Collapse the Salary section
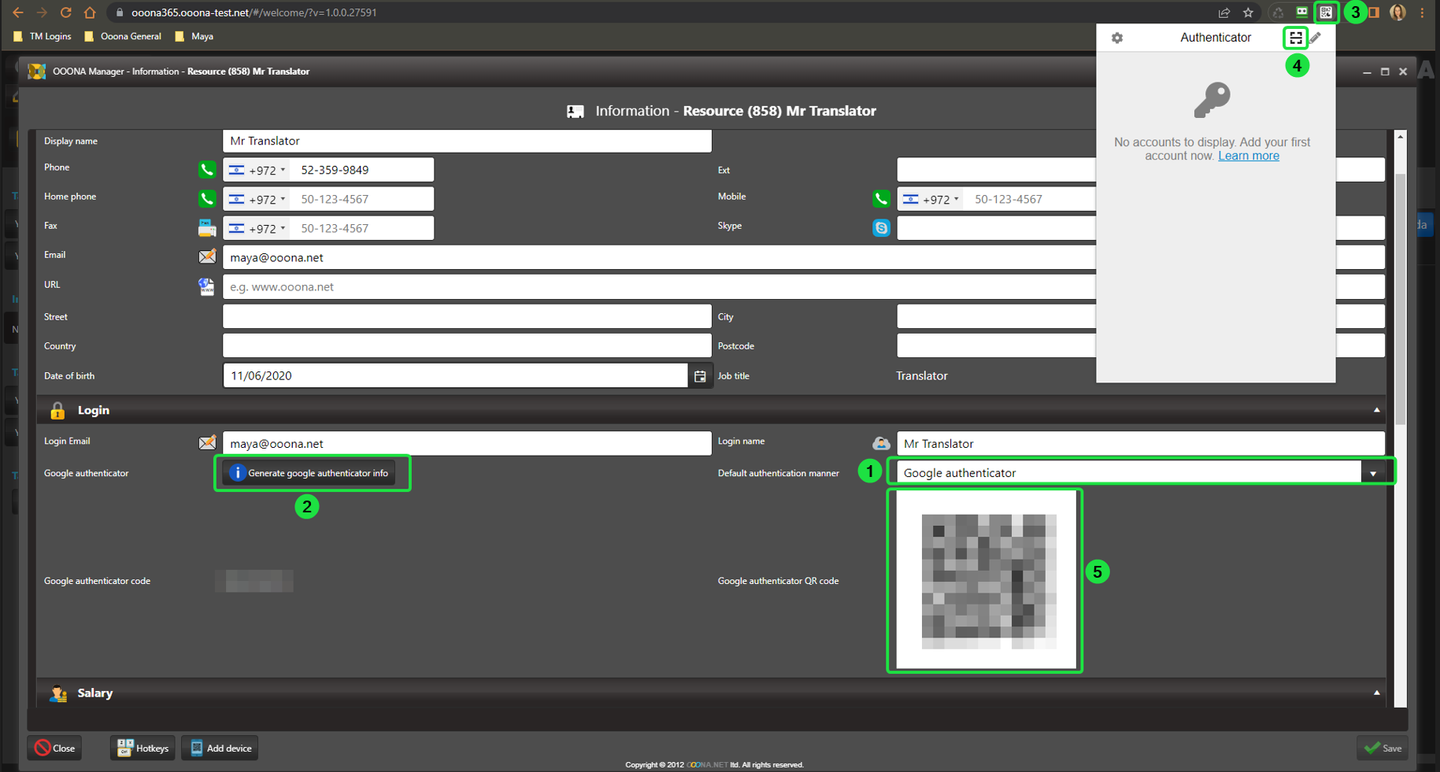1440x772 pixels. [1377, 693]
